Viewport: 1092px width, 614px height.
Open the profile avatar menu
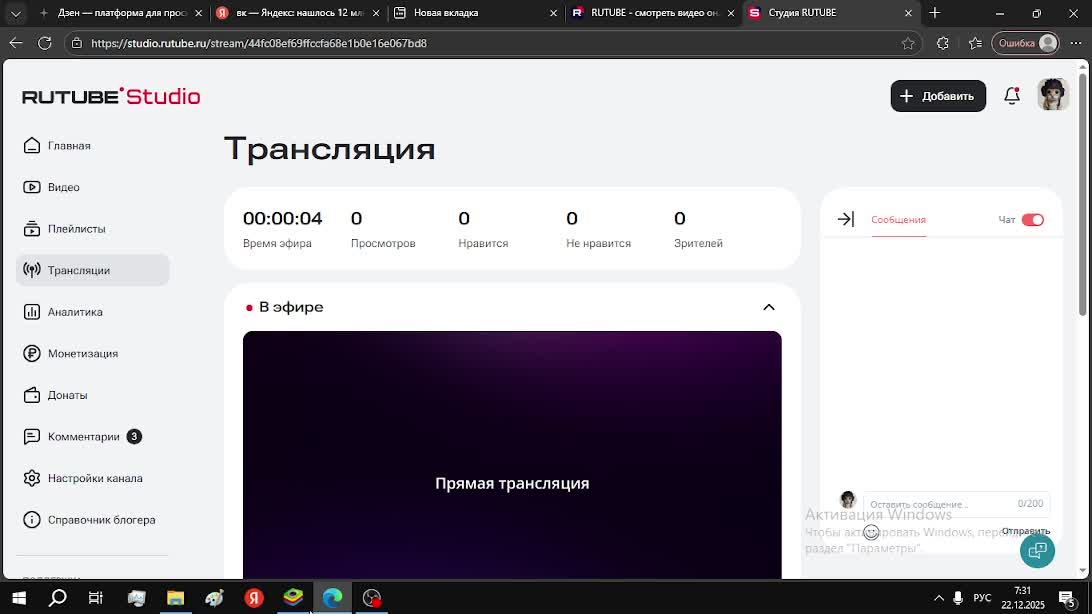click(x=1053, y=95)
